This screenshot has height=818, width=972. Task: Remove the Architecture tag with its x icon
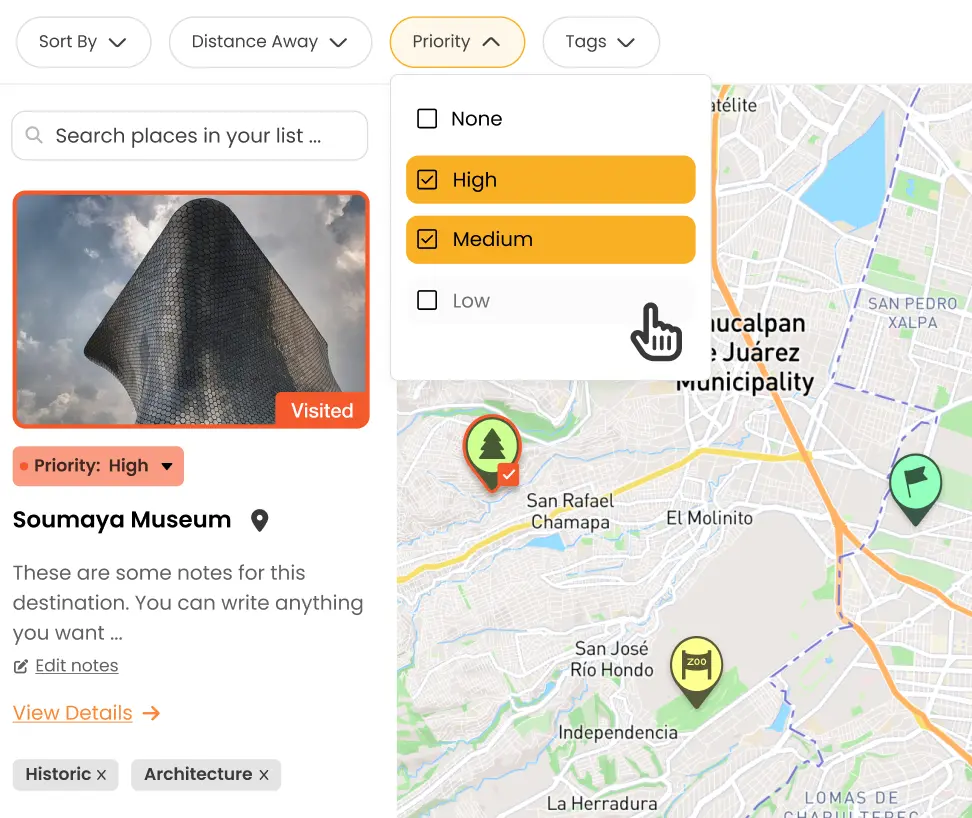click(263, 774)
